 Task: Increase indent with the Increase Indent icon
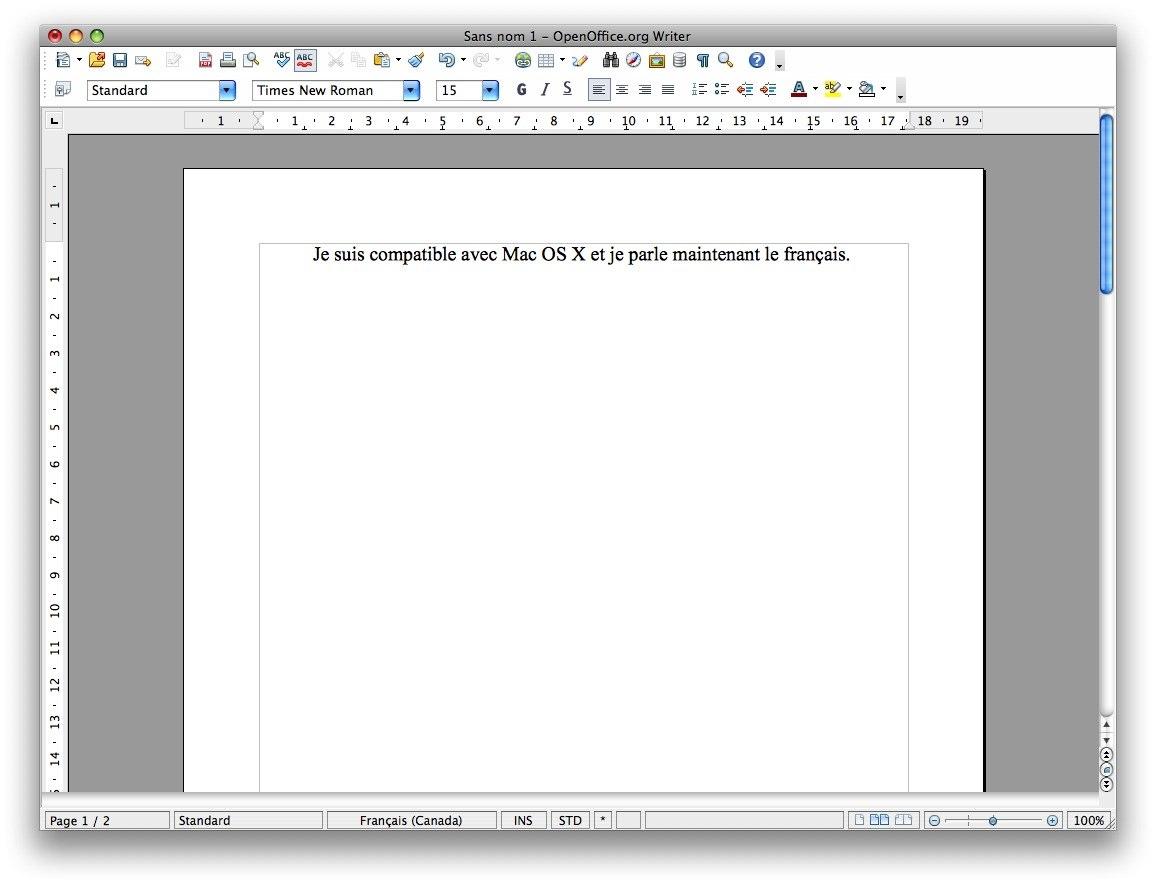click(x=768, y=90)
